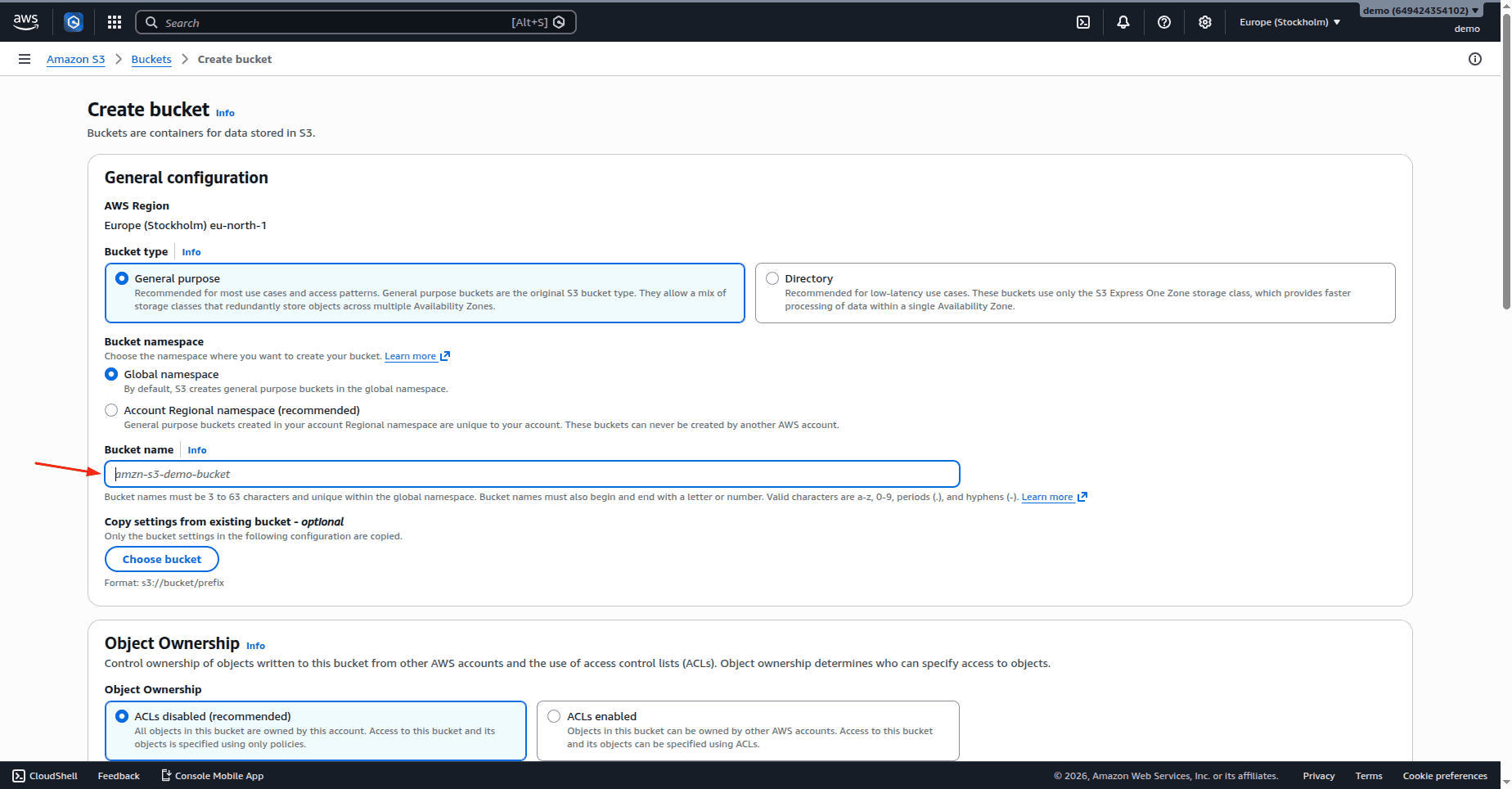Select Directory bucket type
1512x789 pixels.
coord(1075,293)
